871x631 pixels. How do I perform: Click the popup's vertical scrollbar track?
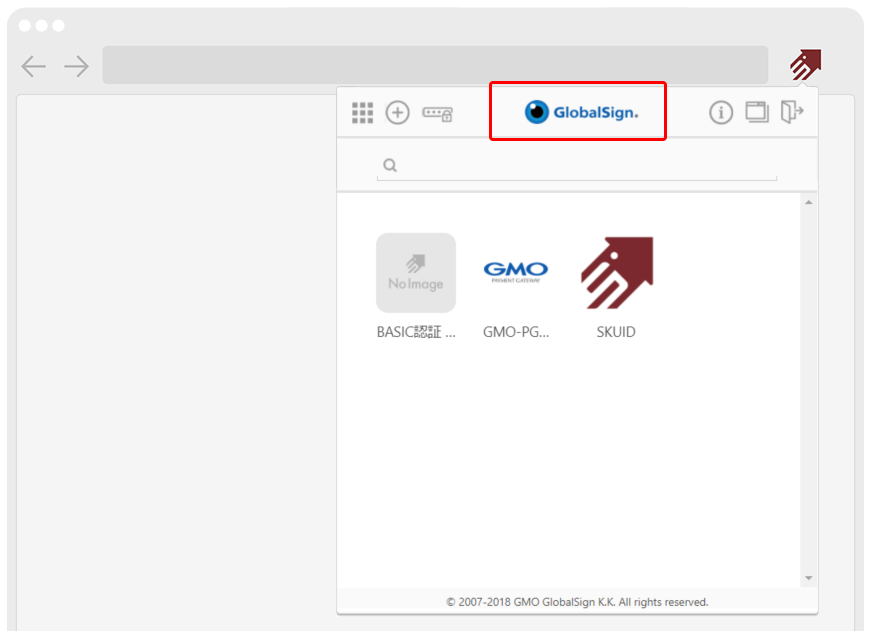click(x=809, y=390)
